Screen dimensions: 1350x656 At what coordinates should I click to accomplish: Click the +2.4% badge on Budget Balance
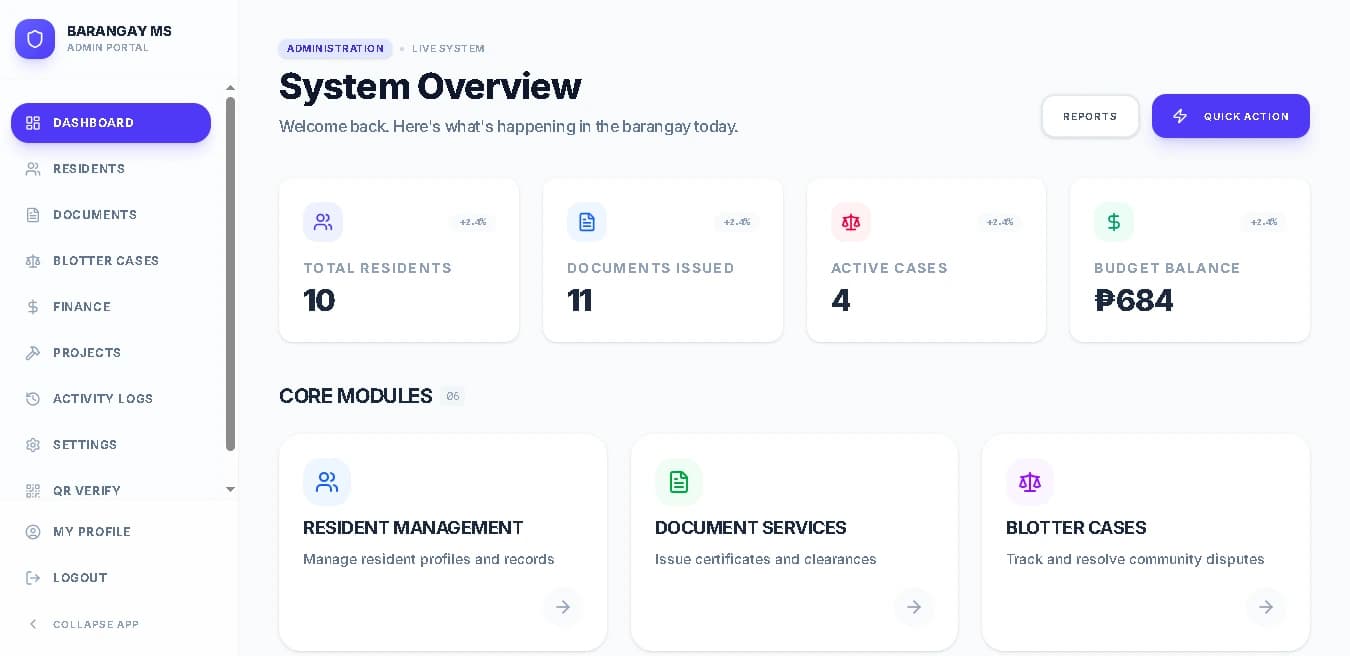1264,222
